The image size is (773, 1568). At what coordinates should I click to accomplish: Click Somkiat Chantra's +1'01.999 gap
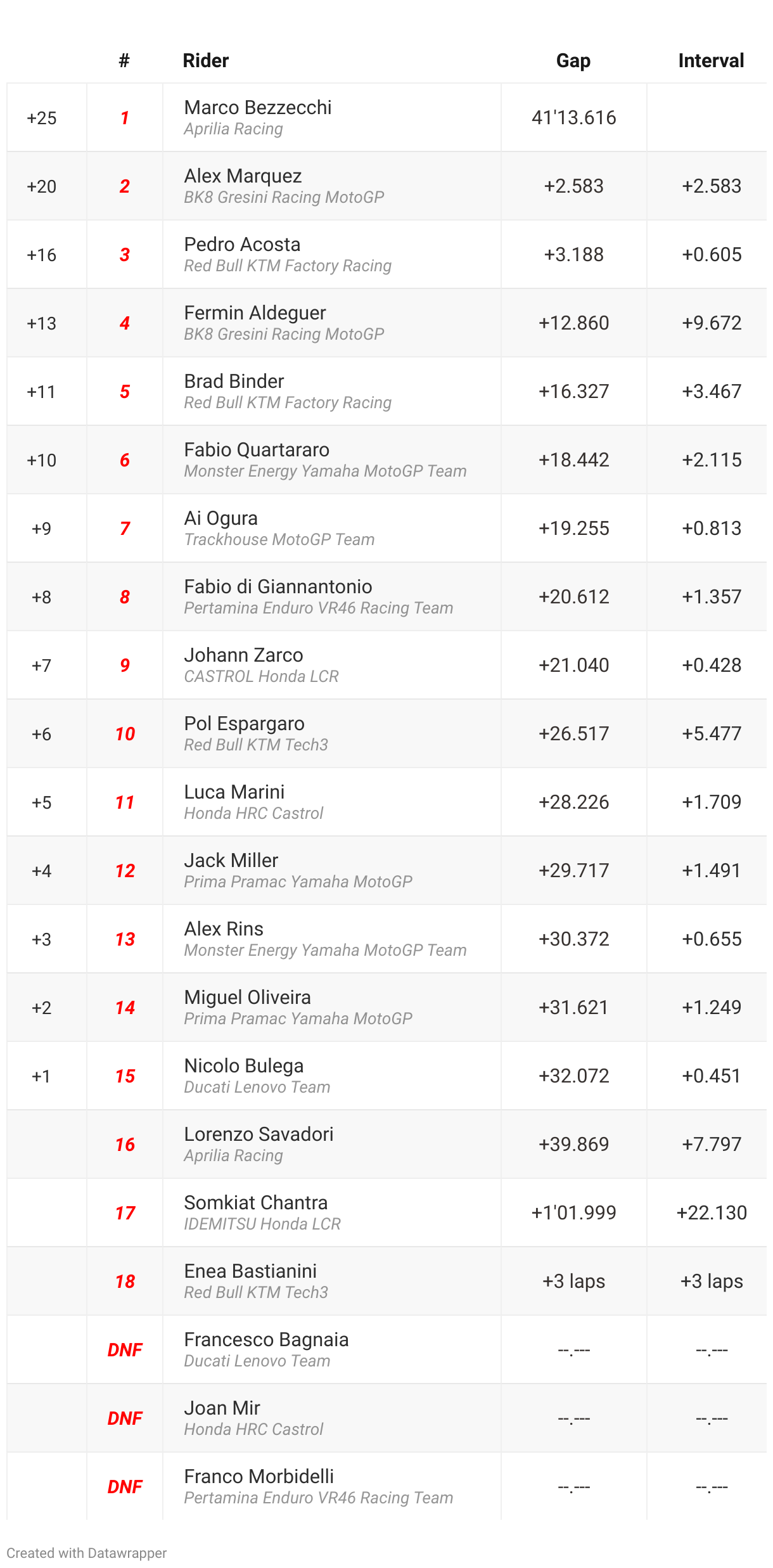(573, 1212)
